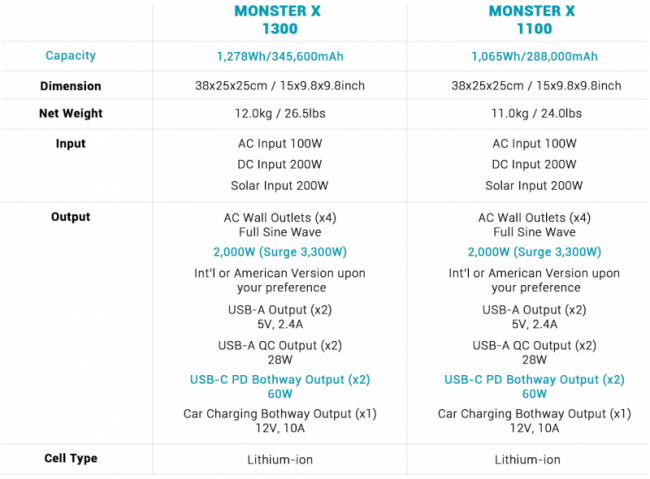This screenshot has width=650, height=479.
Task: Select the Output row label
Action: pyautogui.click(x=71, y=217)
